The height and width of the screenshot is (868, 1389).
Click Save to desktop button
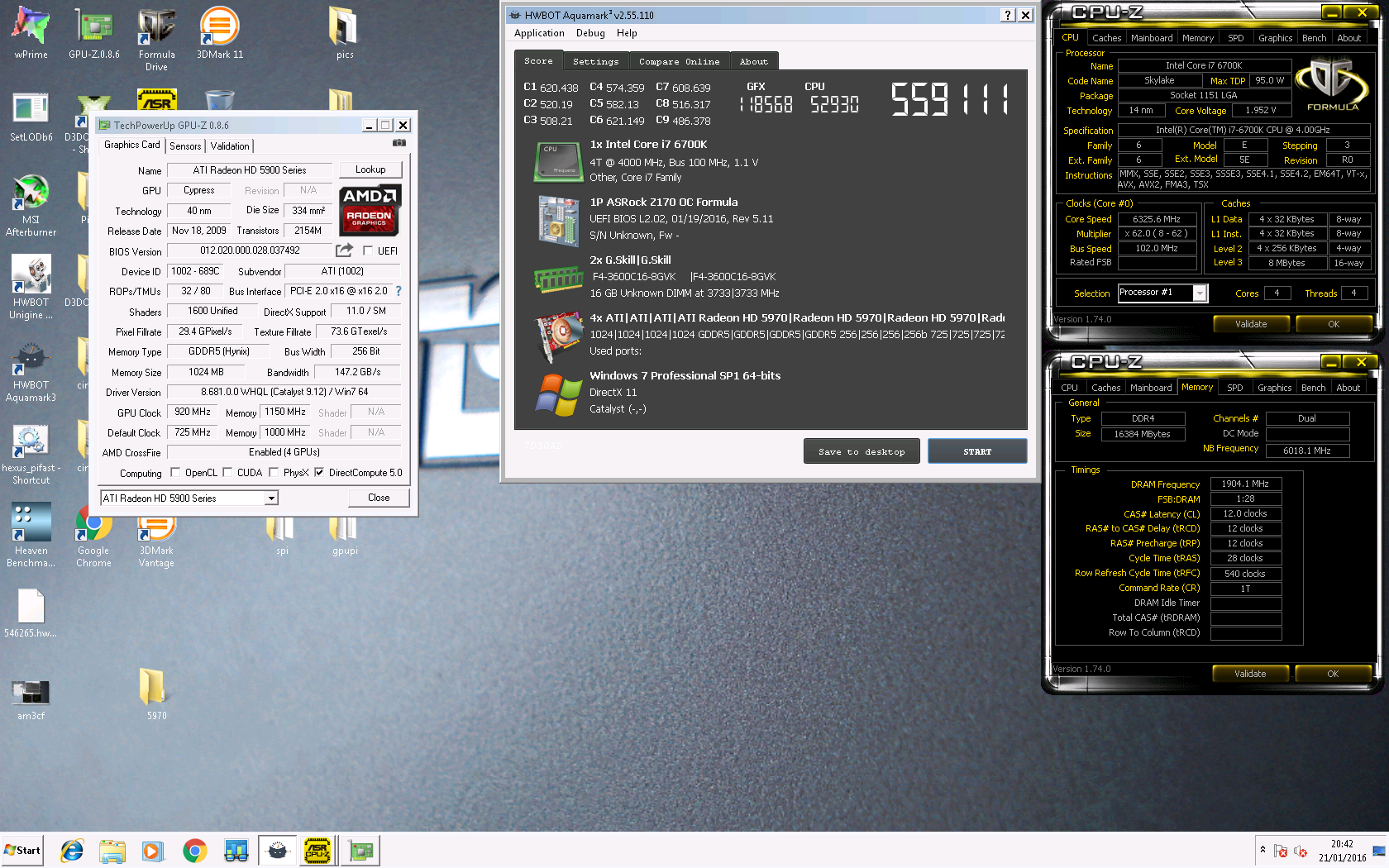coord(862,451)
